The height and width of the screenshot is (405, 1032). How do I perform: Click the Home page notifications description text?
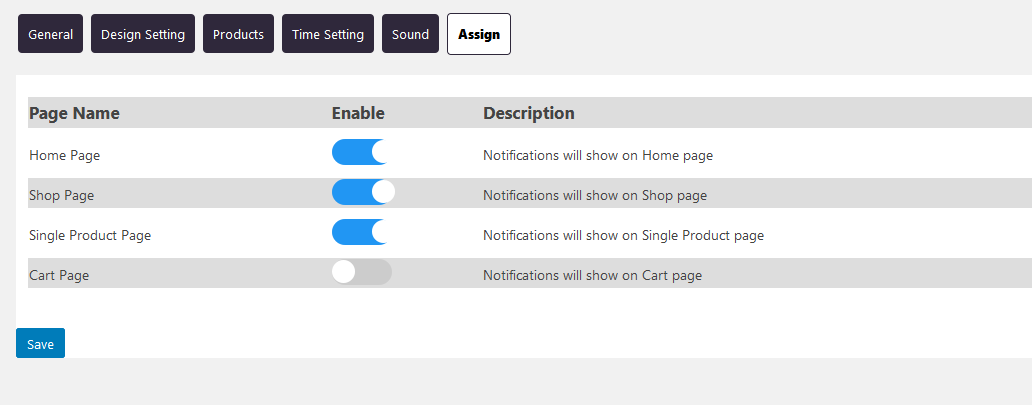coord(598,155)
